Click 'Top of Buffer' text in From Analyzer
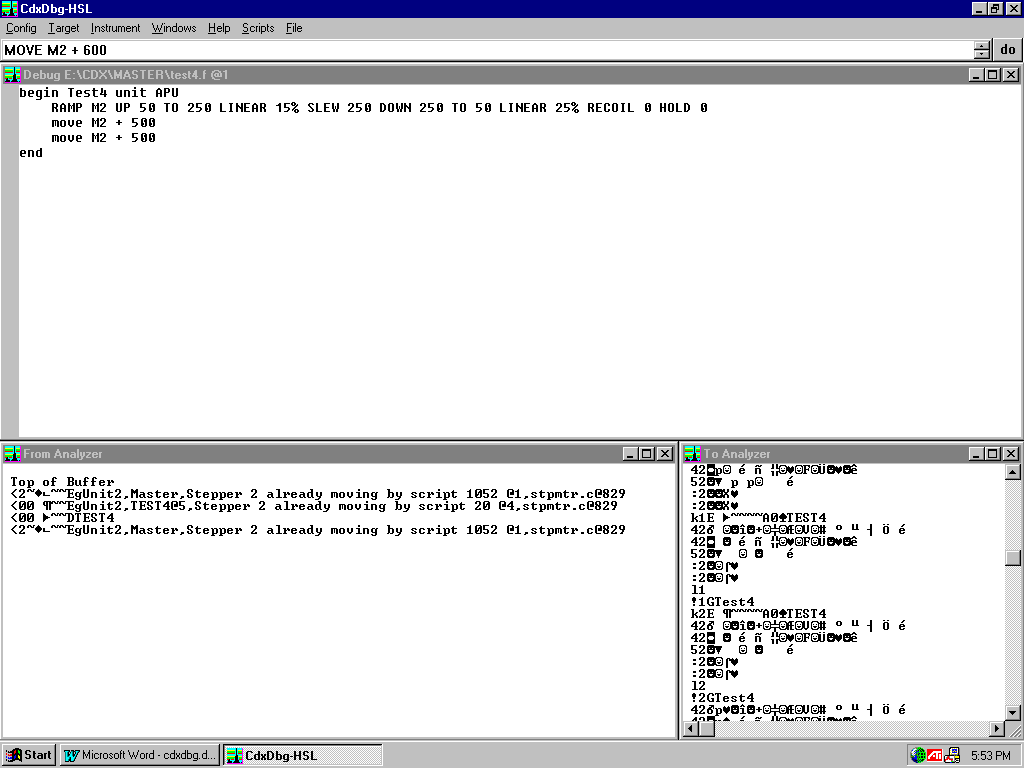This screenshot has height=768, width=1024. [62, 482]
